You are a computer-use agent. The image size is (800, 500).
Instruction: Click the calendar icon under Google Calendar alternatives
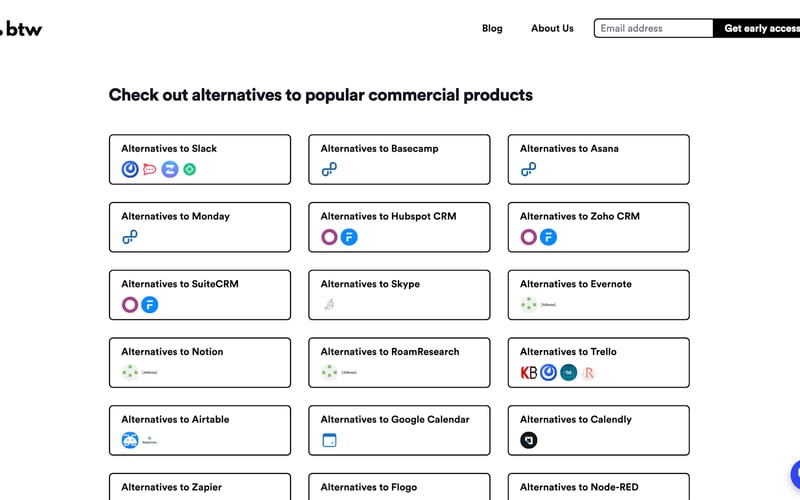click(329, 440)
